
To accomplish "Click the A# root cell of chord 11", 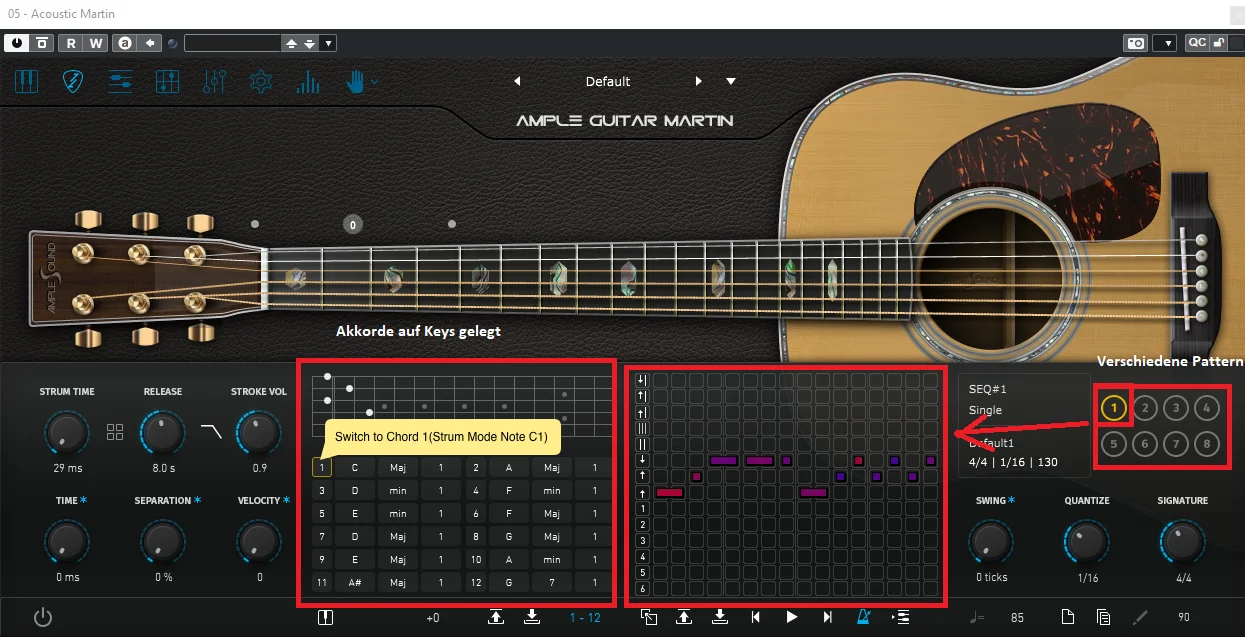I will [354, 582].
